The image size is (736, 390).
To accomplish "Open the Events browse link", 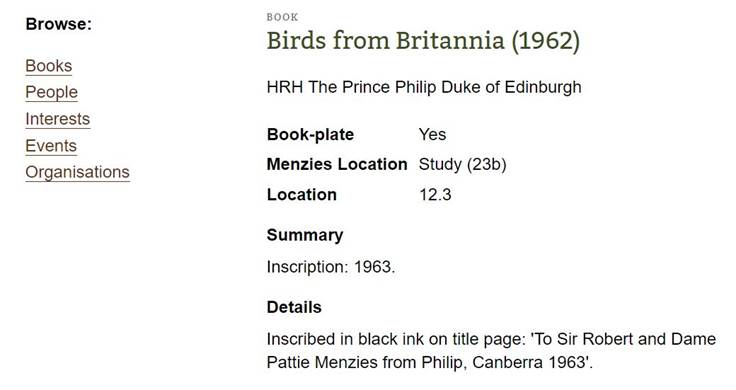I will click(51, 145).
